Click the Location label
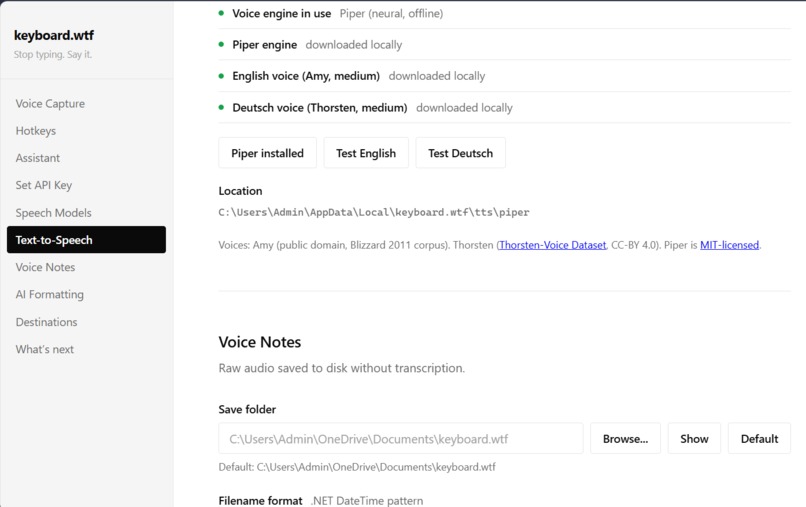The height and width of the screenshot is (507, 806). (240, 191)
